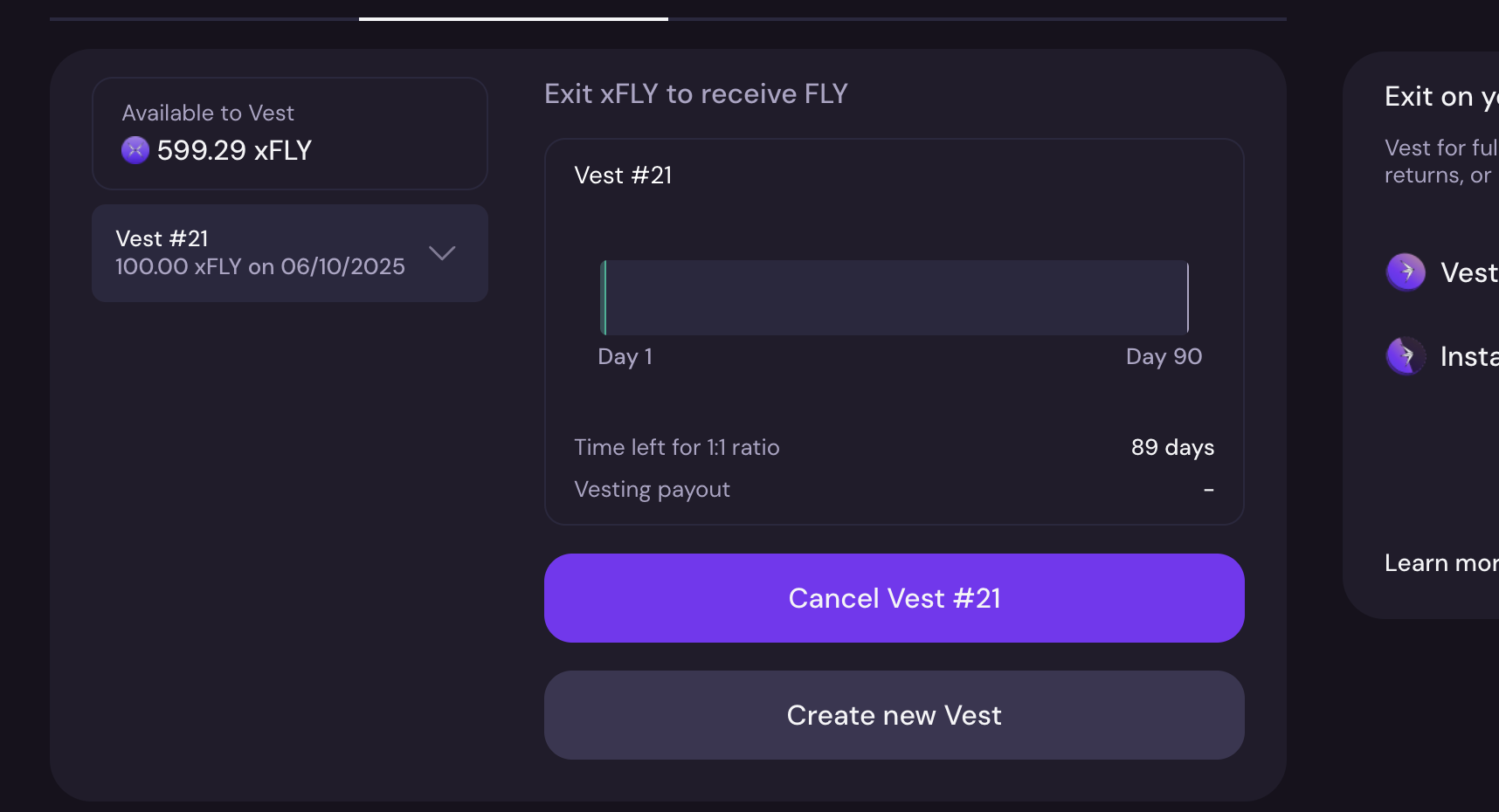
Task: Switch to the tab segment left of the active one
Action: point(204,18)
